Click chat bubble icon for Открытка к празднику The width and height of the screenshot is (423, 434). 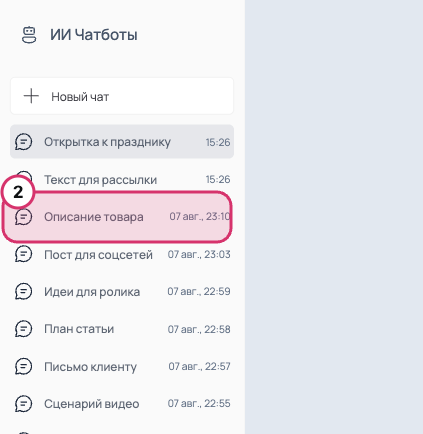click(x=23, y=142)
